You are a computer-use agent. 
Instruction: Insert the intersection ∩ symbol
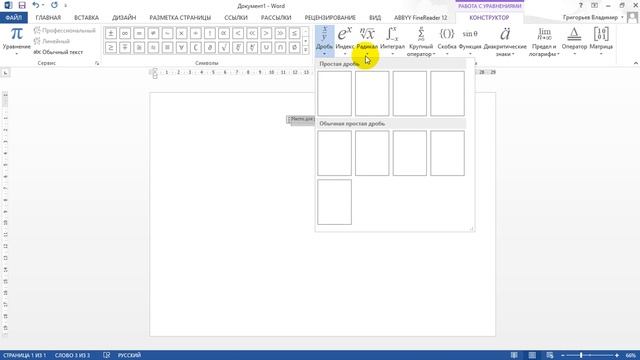tap(280, 48)
